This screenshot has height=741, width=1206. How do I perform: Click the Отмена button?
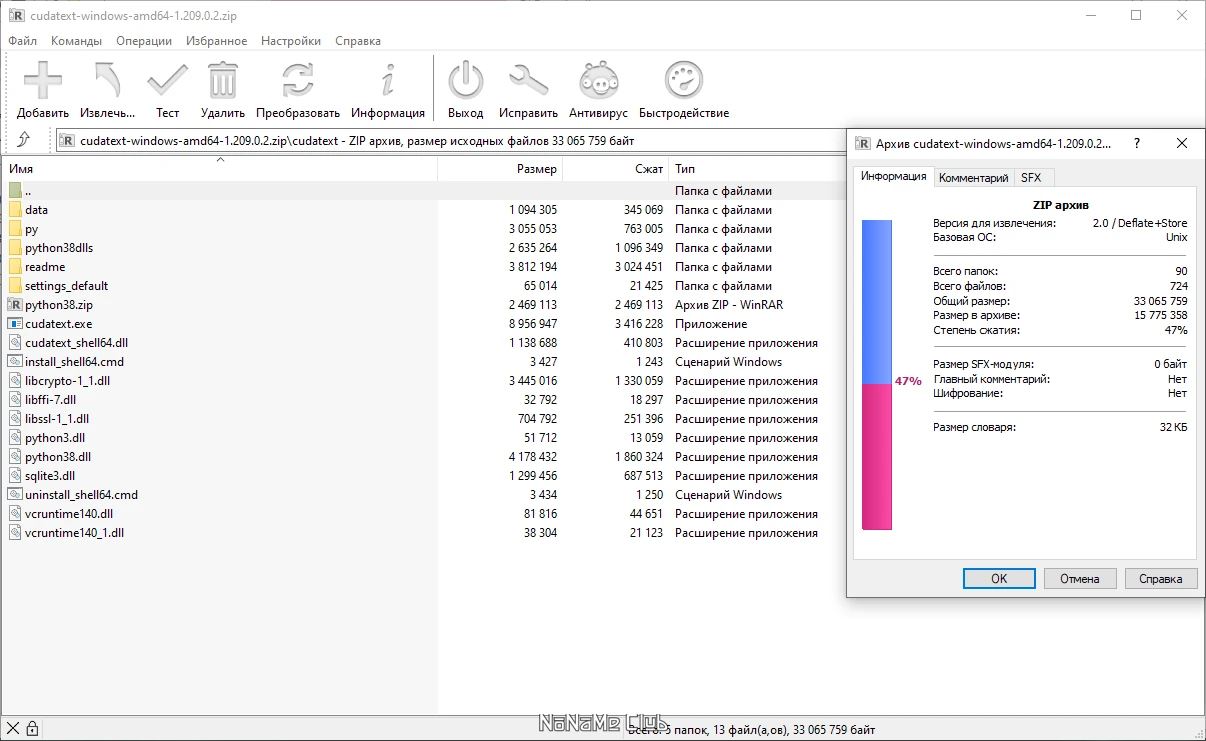pos(1080,579)
